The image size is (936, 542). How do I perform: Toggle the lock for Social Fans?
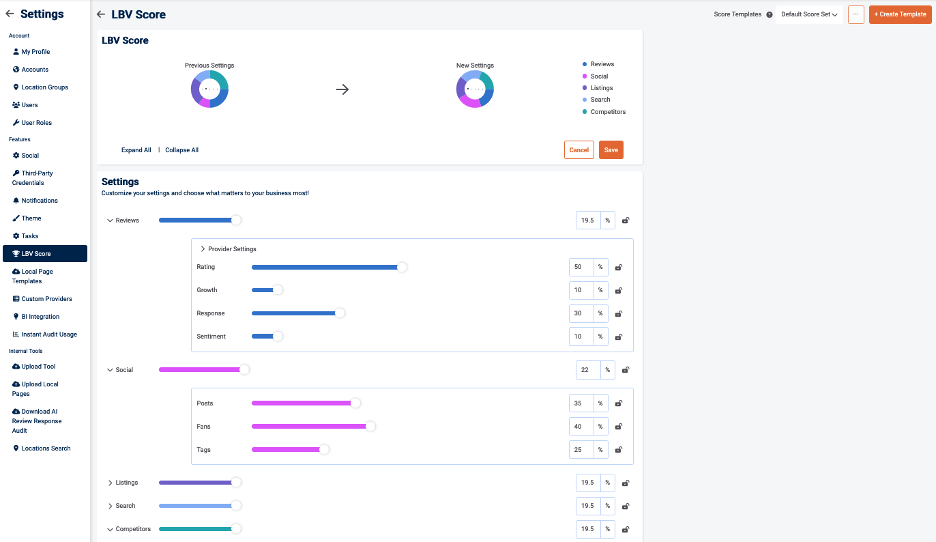click(x=618, y=427)
